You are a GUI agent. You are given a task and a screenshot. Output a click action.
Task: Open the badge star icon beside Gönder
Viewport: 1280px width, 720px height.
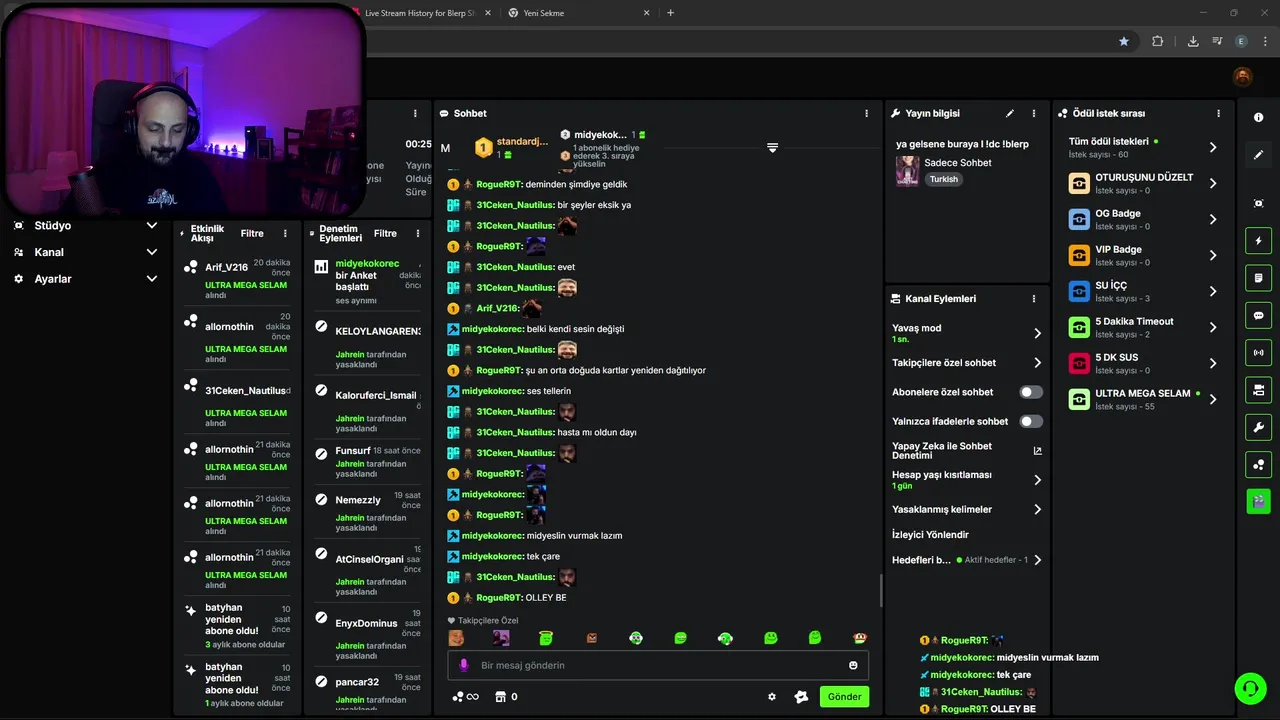click(801, 697)
